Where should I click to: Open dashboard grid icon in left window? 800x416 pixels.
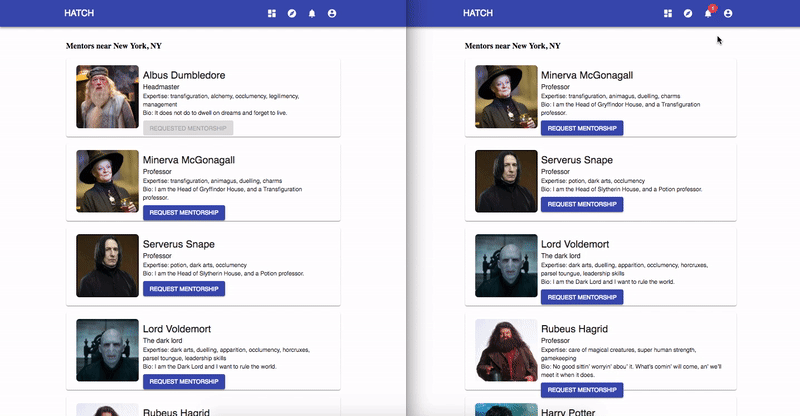click(x=272, y=13)
